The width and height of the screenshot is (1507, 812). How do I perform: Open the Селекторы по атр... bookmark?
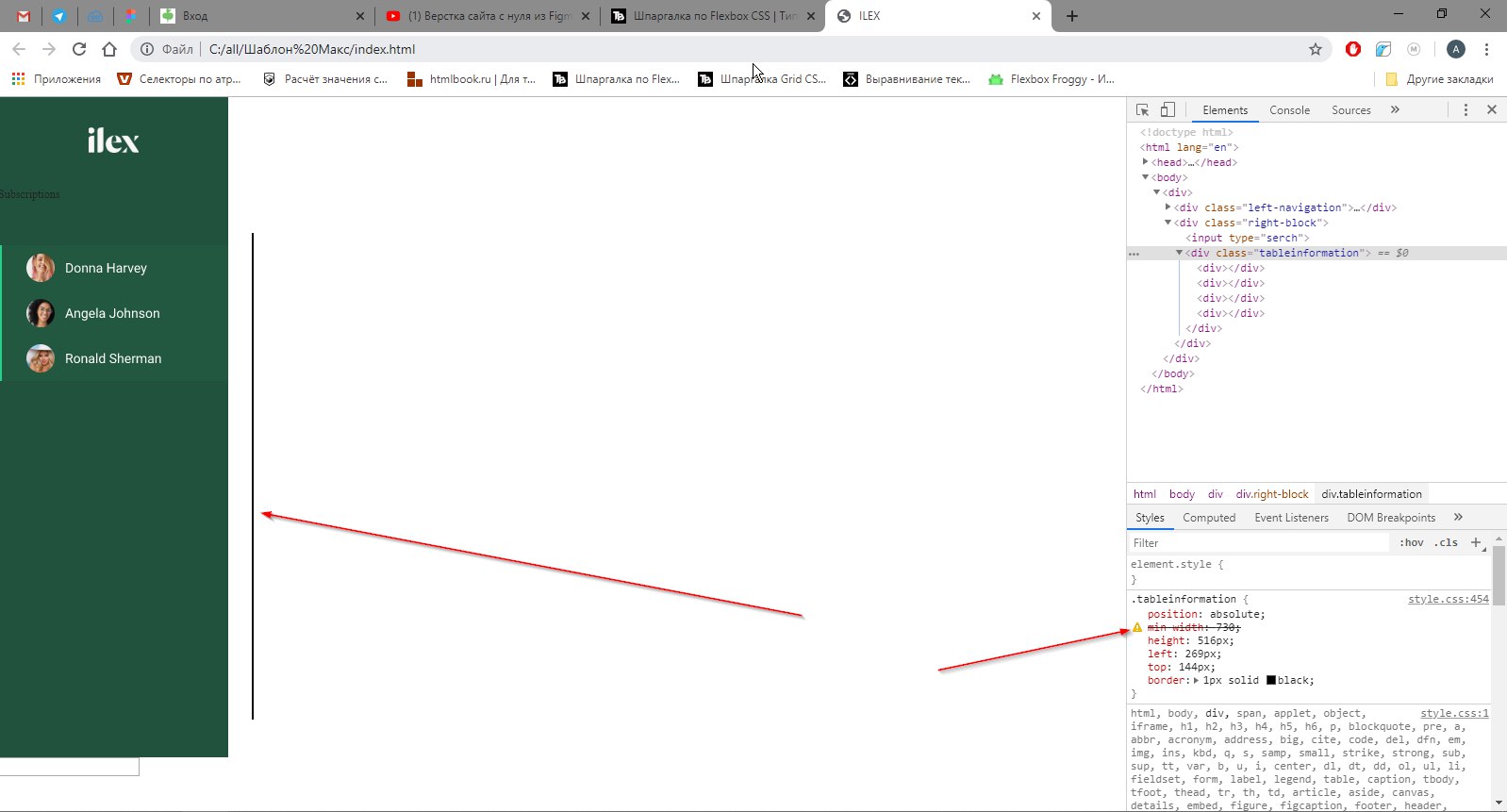click(179, 79)
